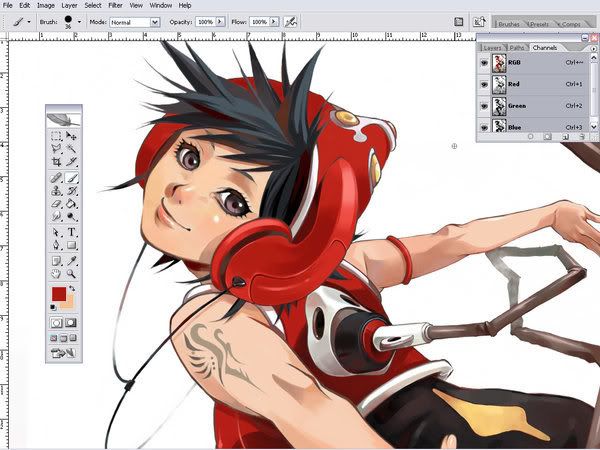The width and height of the screenshot is (600, 450).
Task: Switch to Standard editing mode
Action: pos(56,323)
